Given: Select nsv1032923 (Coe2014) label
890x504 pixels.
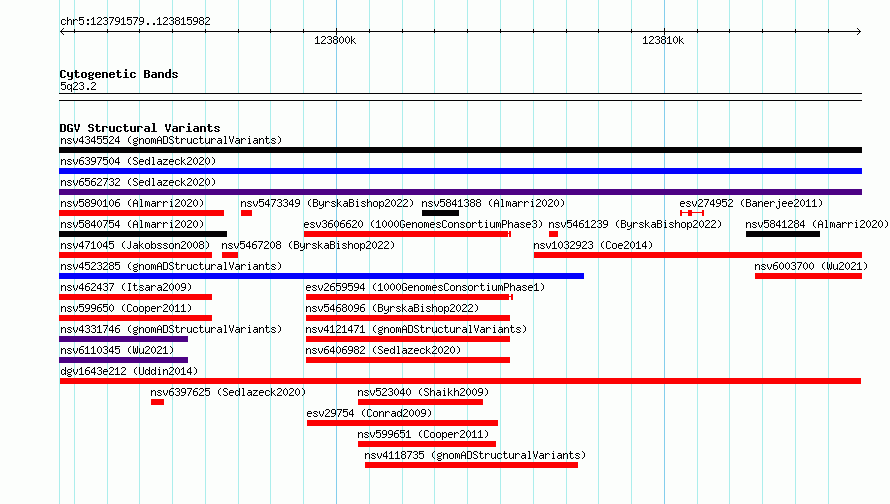Looking at the screenshot, I should pyautogui.click(x=593, y=245).
